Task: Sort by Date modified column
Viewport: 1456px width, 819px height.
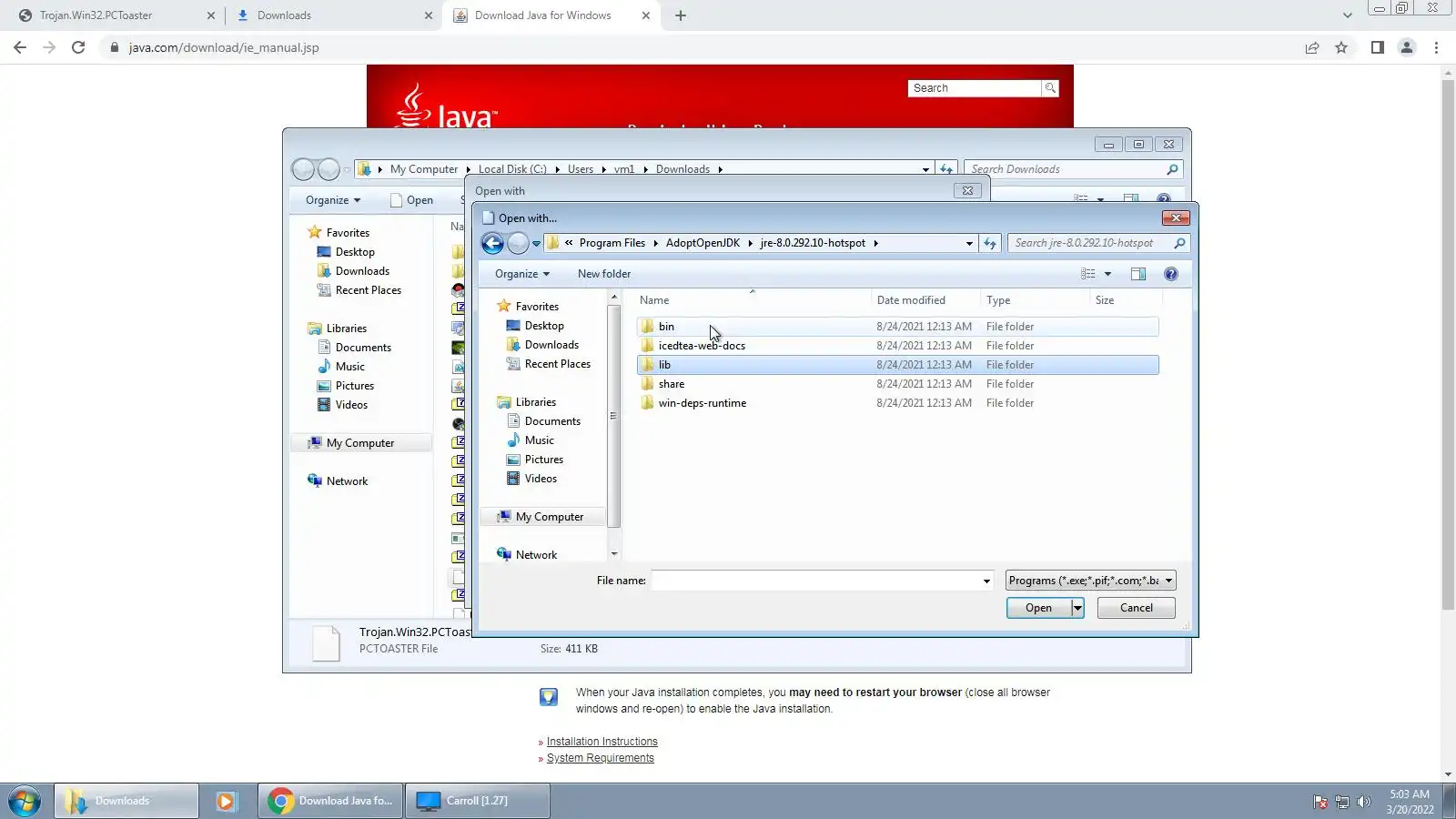Action: click(x=925, y=300)
